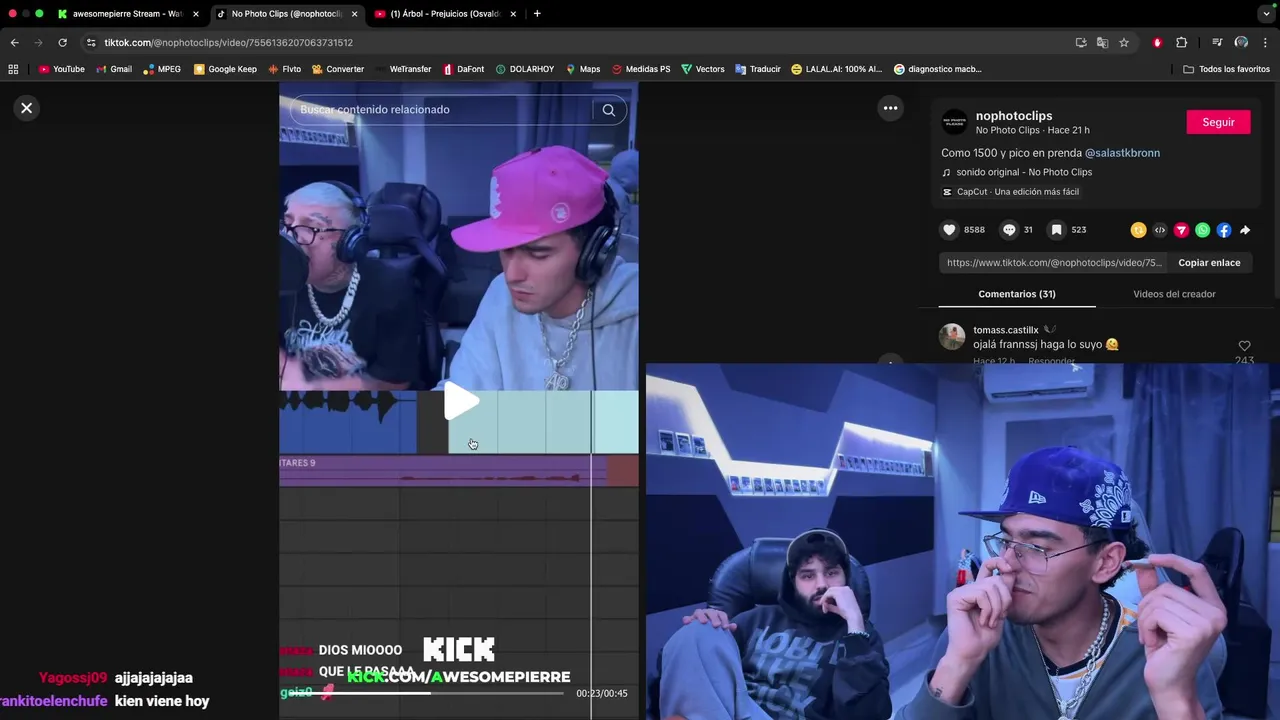Open the nophotoclips profile avatar

[955, 122]
